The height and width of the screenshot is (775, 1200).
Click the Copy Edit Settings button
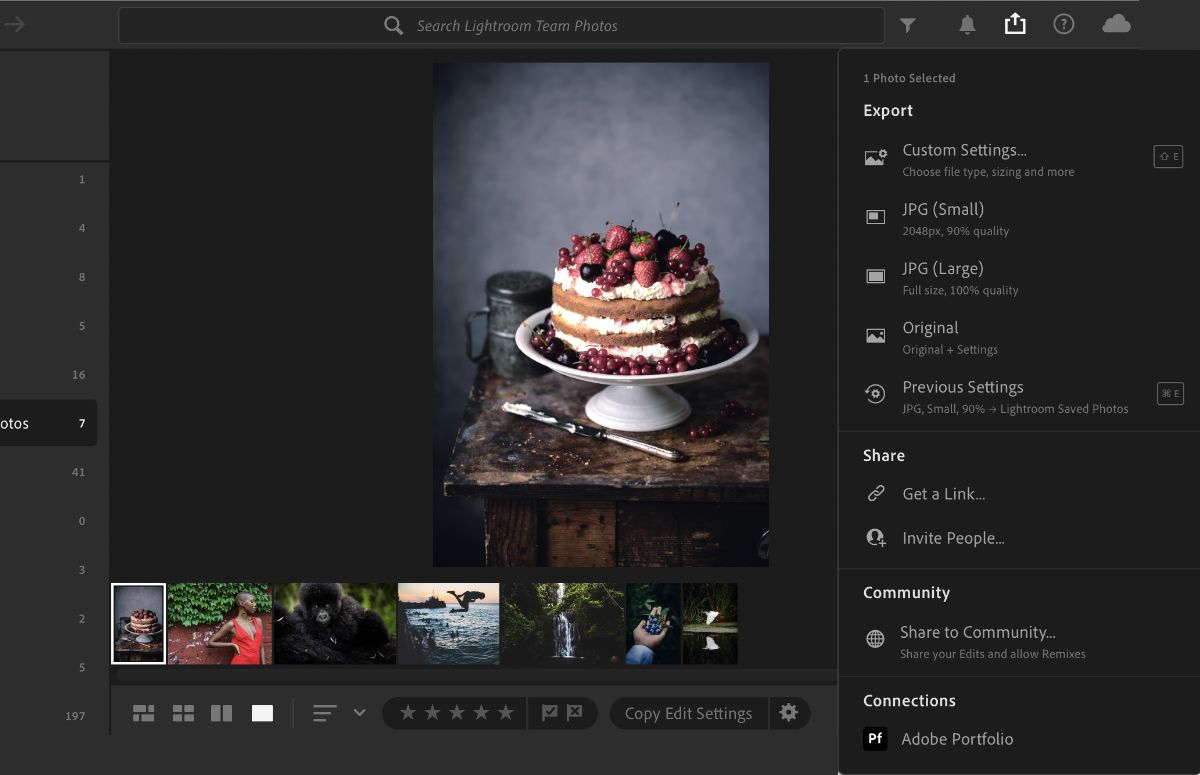pos(687,713)
